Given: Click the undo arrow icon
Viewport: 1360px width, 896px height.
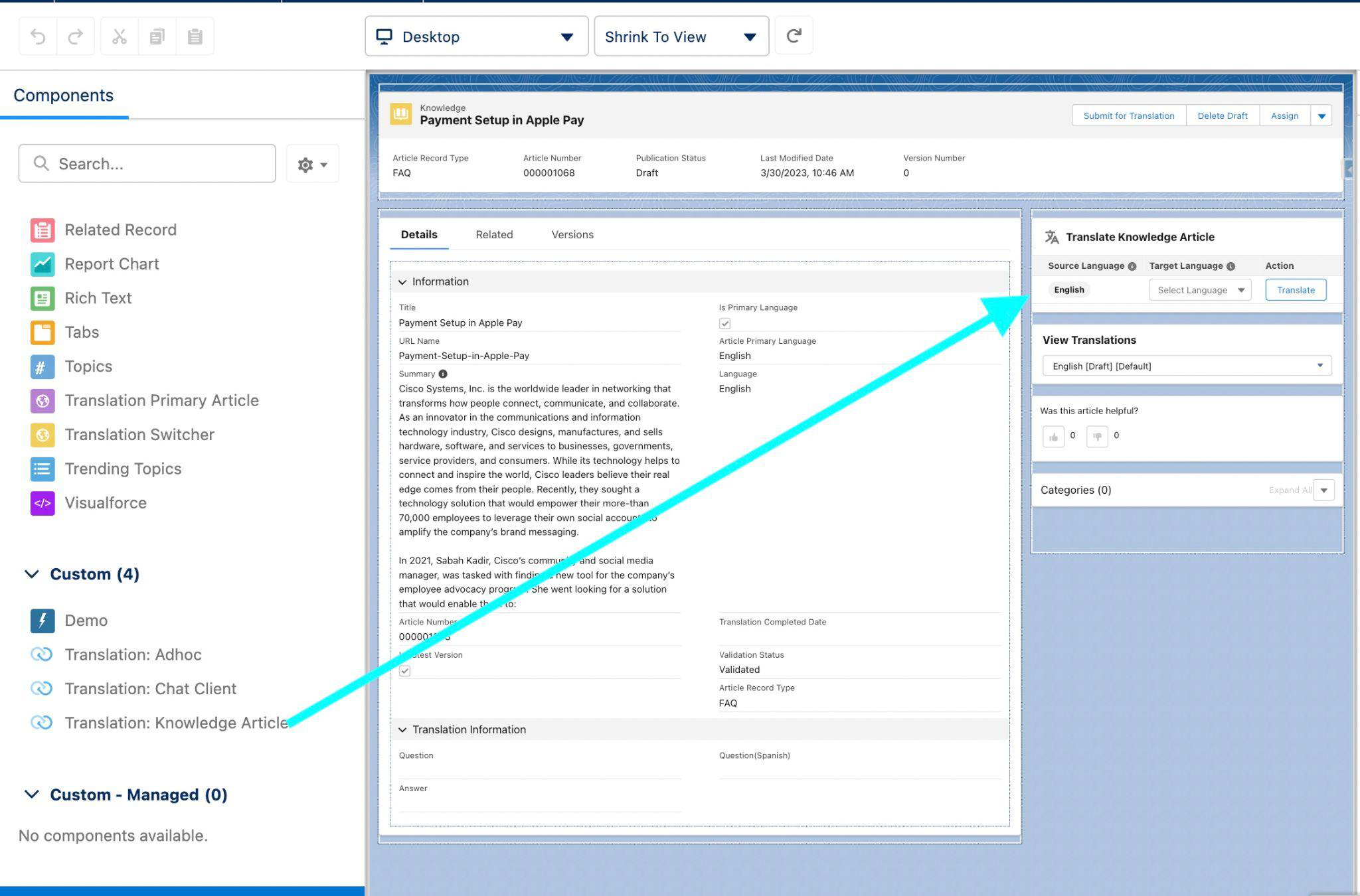Looking at the screenshot, I should point(38,37).
